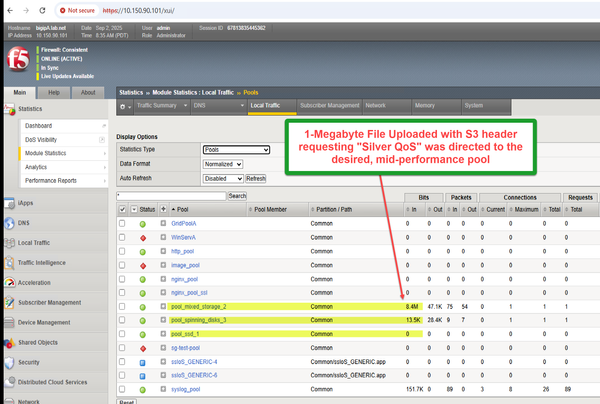This screenshot has height=404, width=600.
Task: Toggle the select-all checkbox in the table header
Action: click(123, 209)
